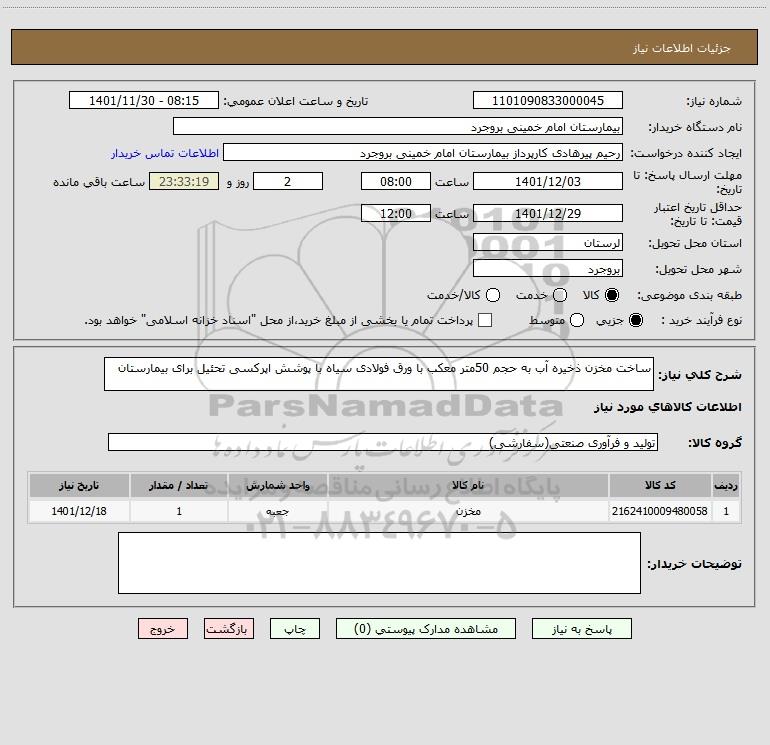Click the announcement date field 1401/11/30 - 08:15
770x745 pixels.
144,100
